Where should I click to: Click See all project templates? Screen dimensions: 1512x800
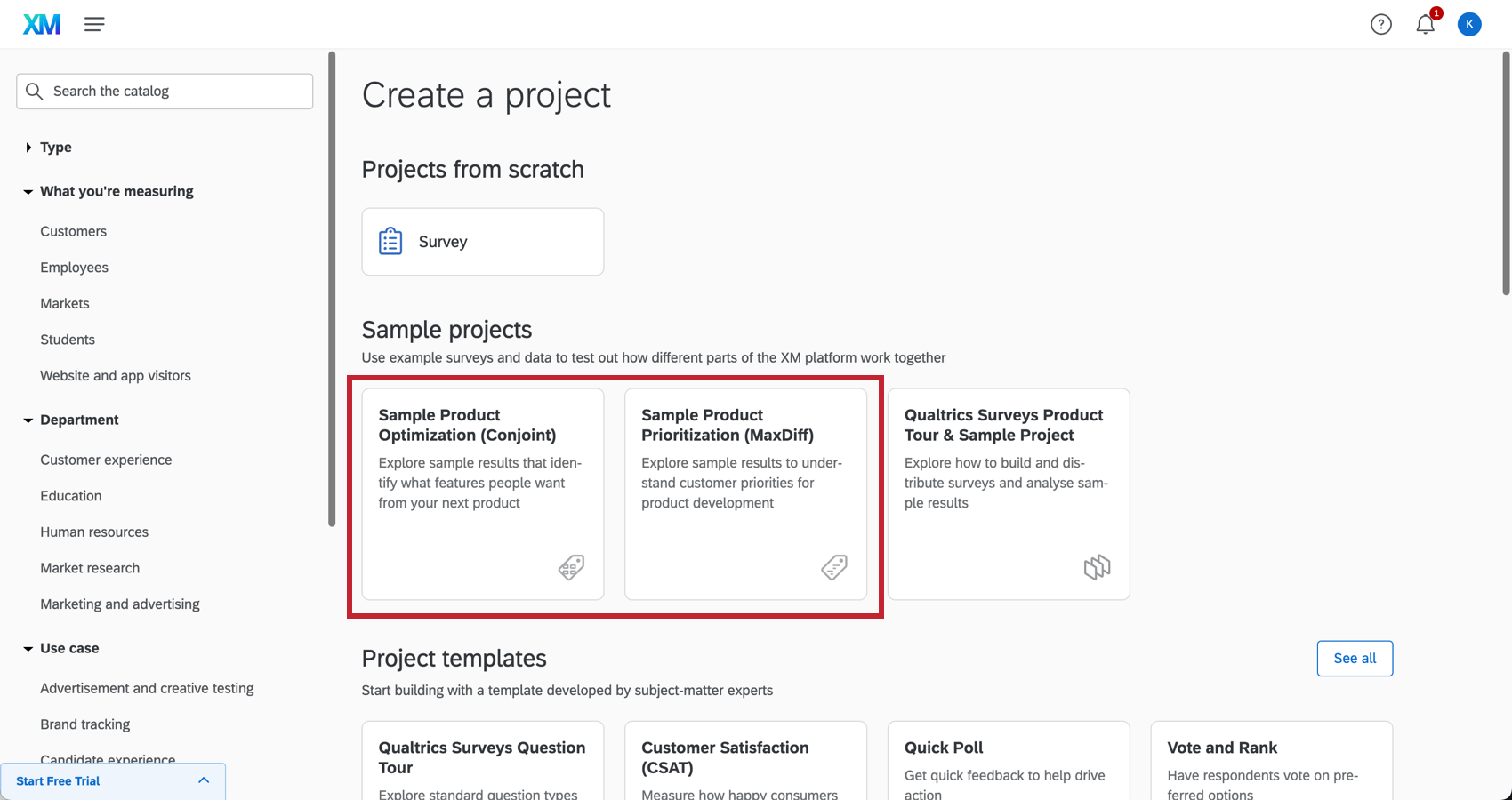pyautogui.click(x=1355, y=658)
